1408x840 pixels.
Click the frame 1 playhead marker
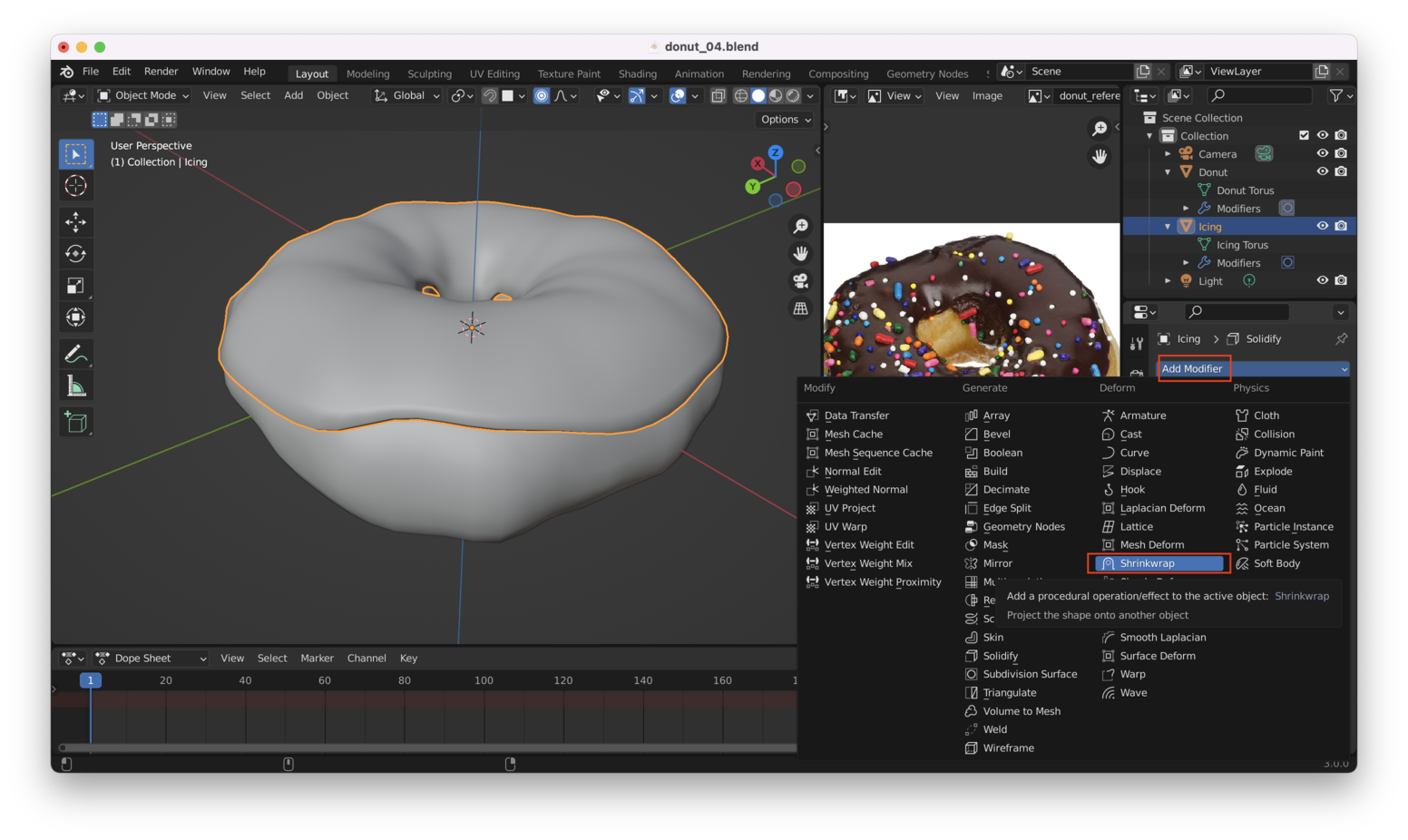coord(91,680)
